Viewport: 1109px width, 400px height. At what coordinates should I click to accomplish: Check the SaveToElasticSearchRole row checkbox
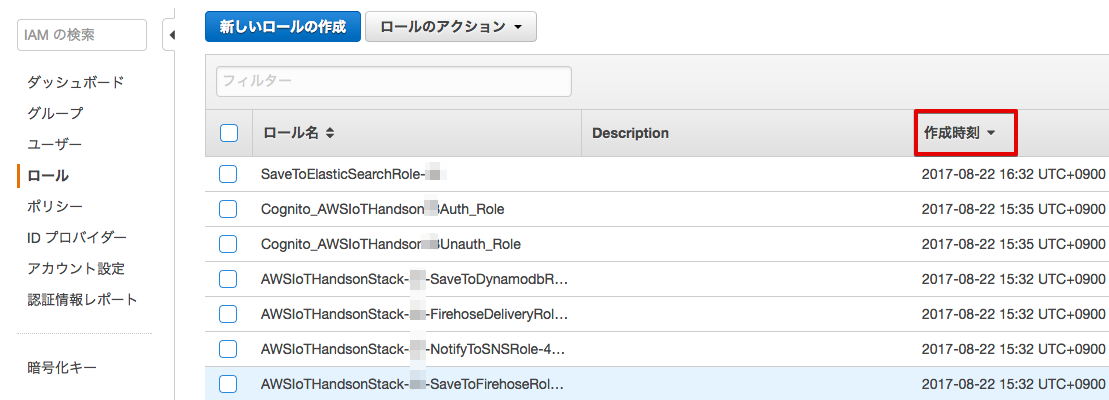[228, 175]
